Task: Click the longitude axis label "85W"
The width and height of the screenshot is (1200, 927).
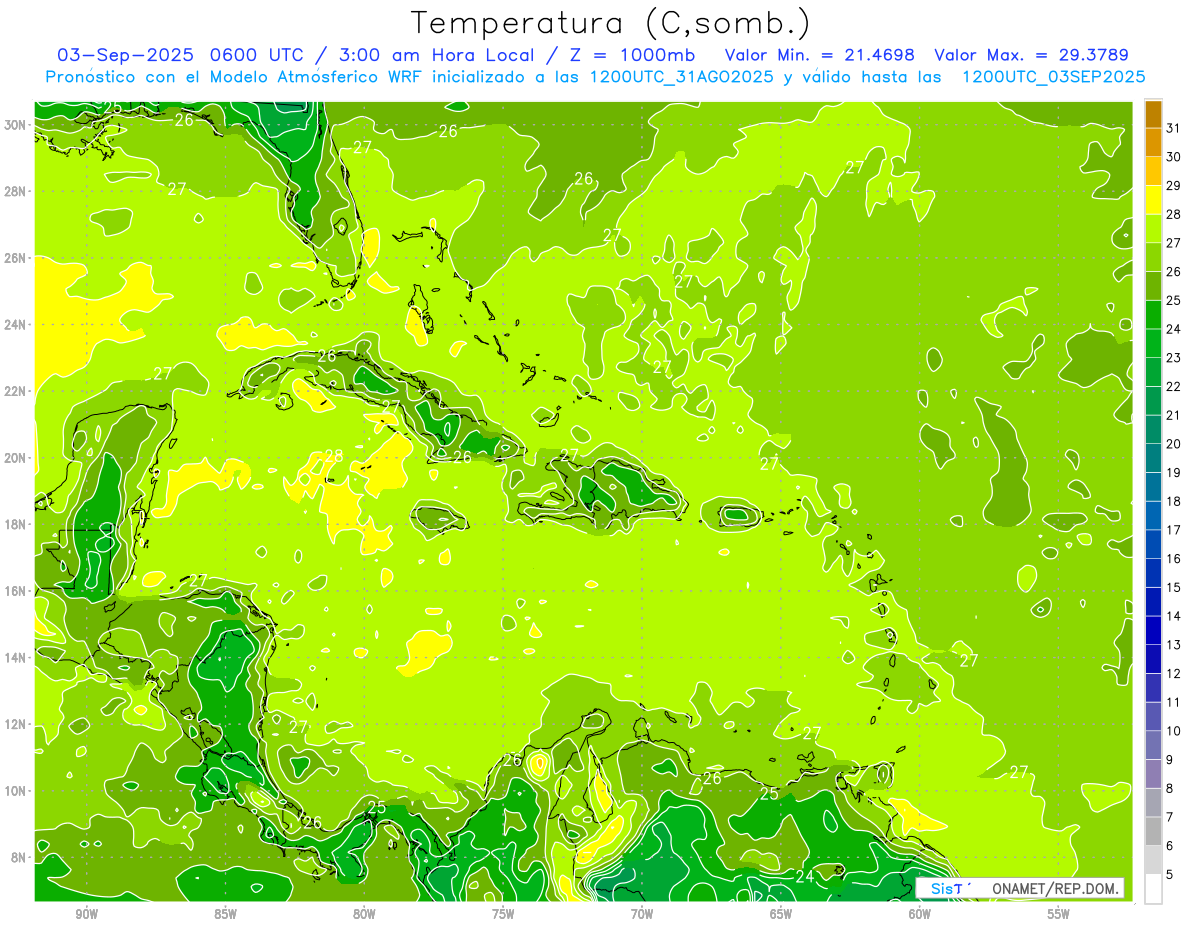Action: tap(225, 914)
